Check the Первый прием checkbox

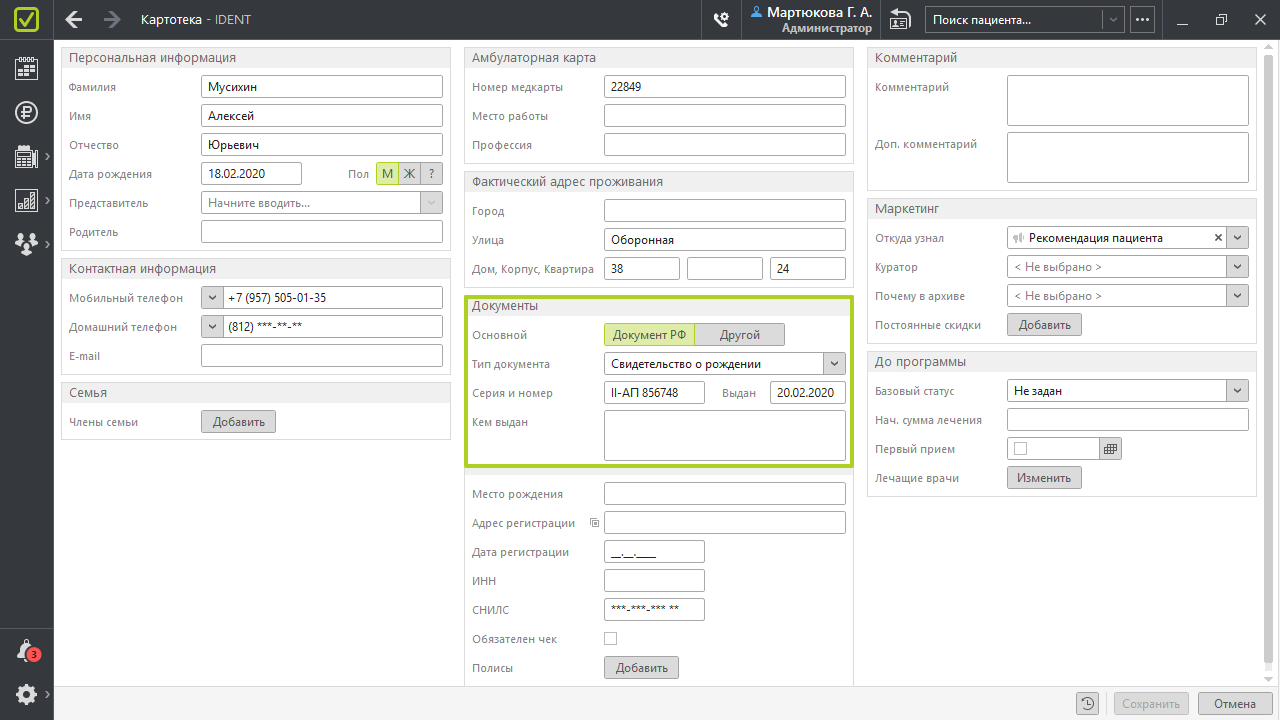1020,449
